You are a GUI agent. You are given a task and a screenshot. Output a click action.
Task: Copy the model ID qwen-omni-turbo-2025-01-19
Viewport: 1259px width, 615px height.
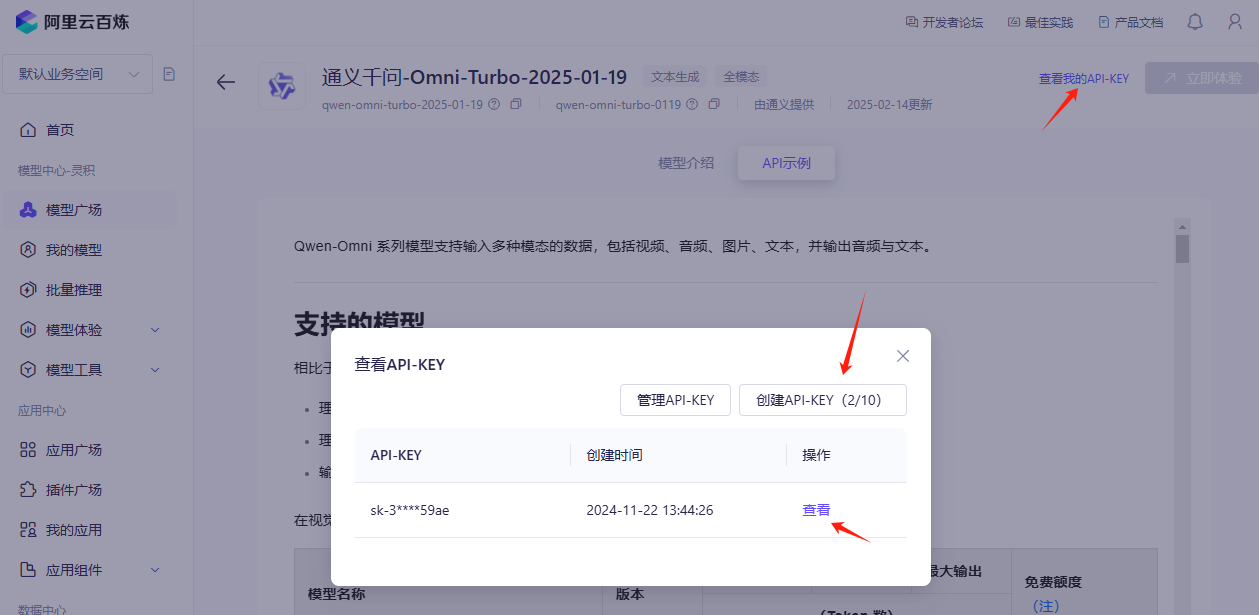(516, 104)
